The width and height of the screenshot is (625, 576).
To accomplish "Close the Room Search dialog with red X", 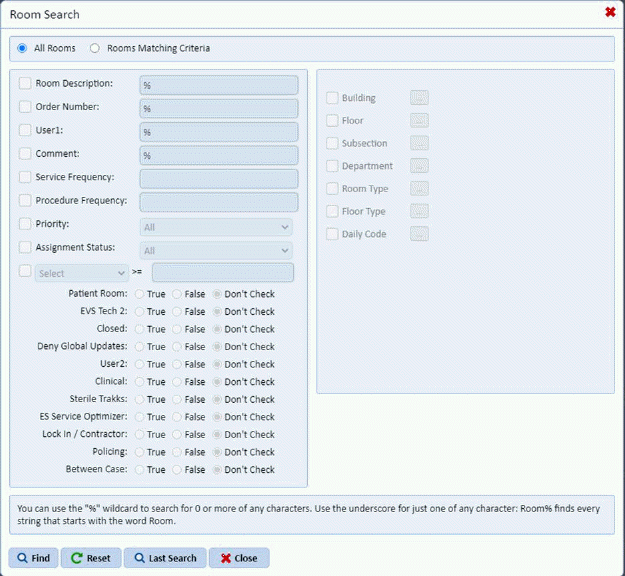I will [610, 13].
